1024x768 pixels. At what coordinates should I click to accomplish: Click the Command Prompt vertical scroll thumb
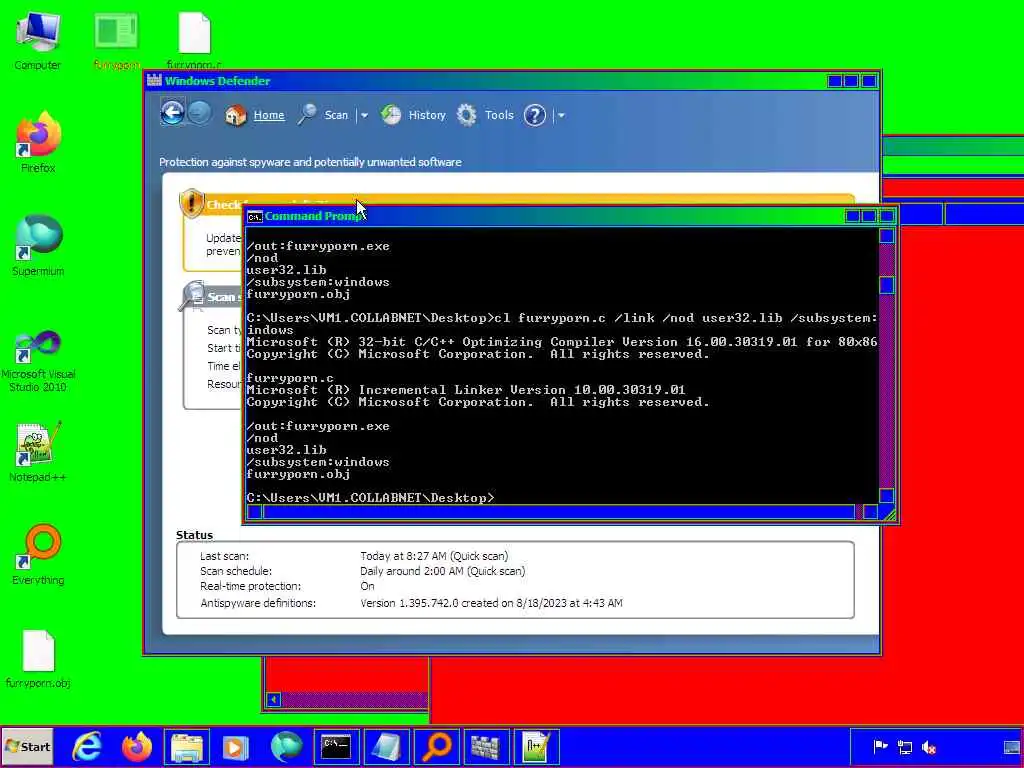(886, 285)
